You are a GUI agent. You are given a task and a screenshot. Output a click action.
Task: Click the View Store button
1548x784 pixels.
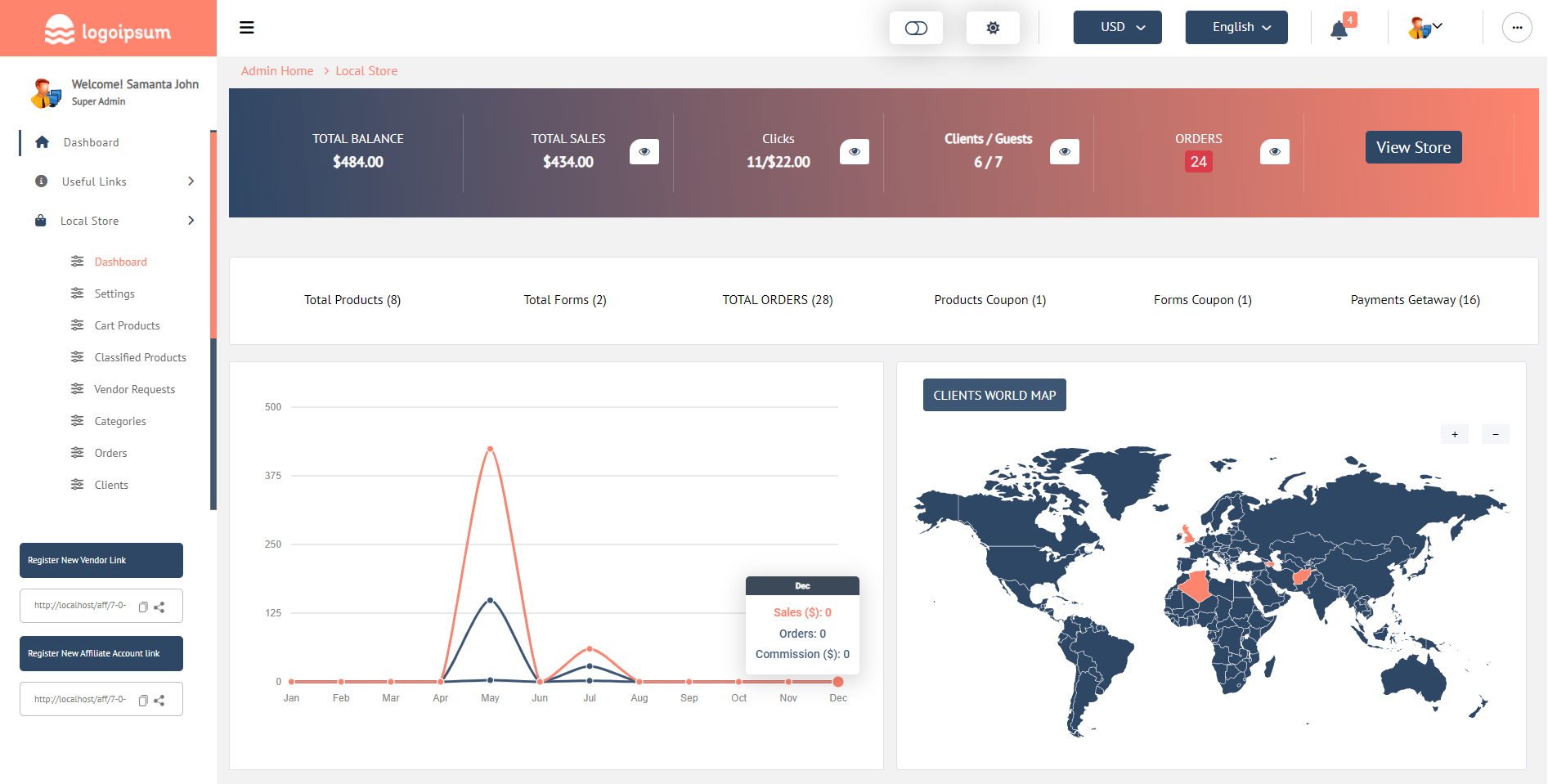tap(1413, 147)
